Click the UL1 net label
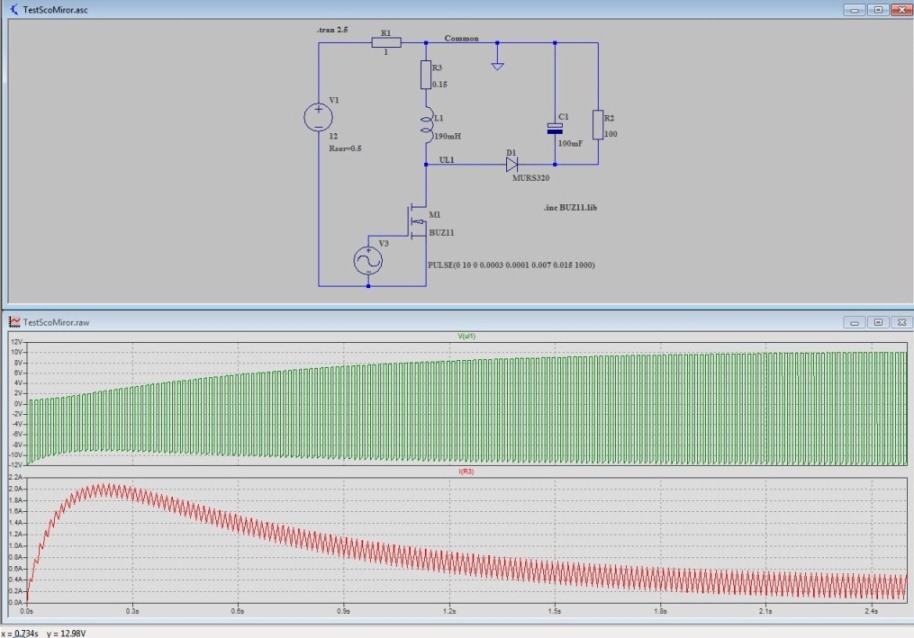914x638 pixels. [446, 159]
